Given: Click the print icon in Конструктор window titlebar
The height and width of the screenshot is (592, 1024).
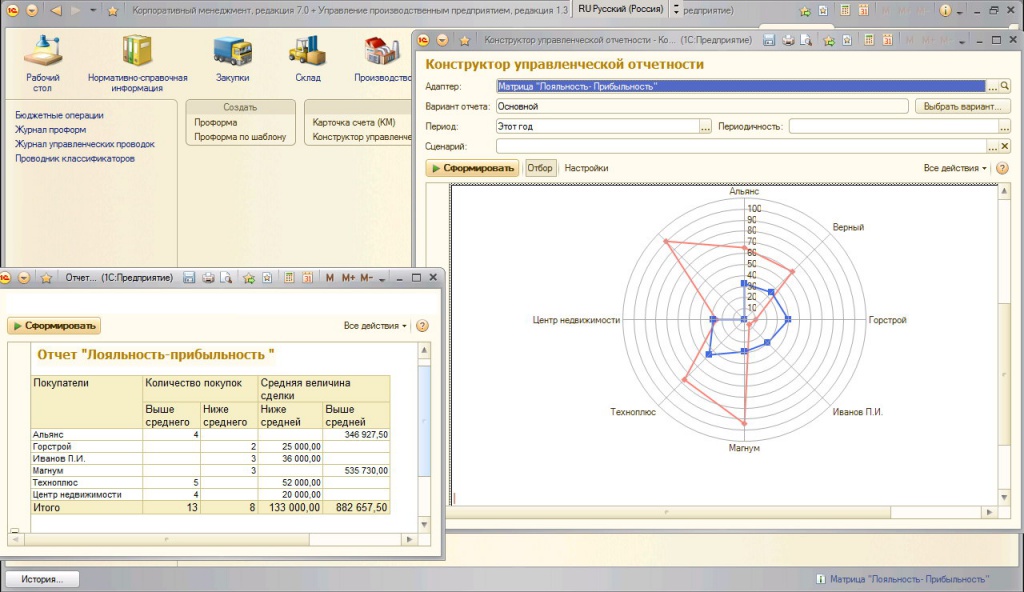Looking at the screenshot, I should 788,41.
